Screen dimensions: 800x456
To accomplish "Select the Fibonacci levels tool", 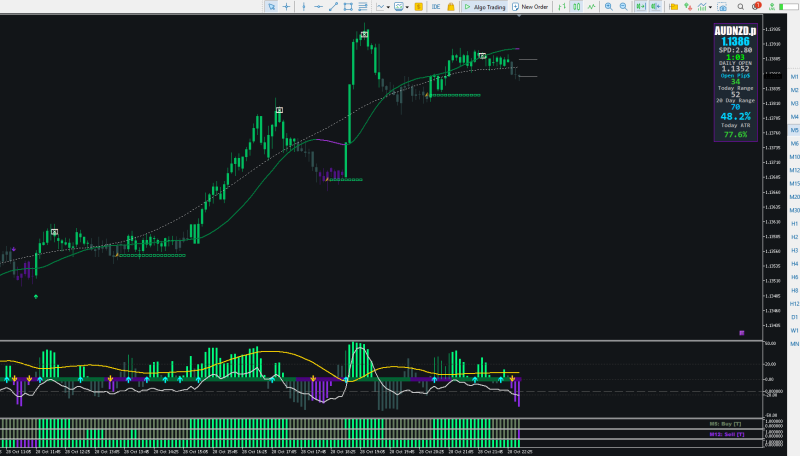I will tap(363, 7).
